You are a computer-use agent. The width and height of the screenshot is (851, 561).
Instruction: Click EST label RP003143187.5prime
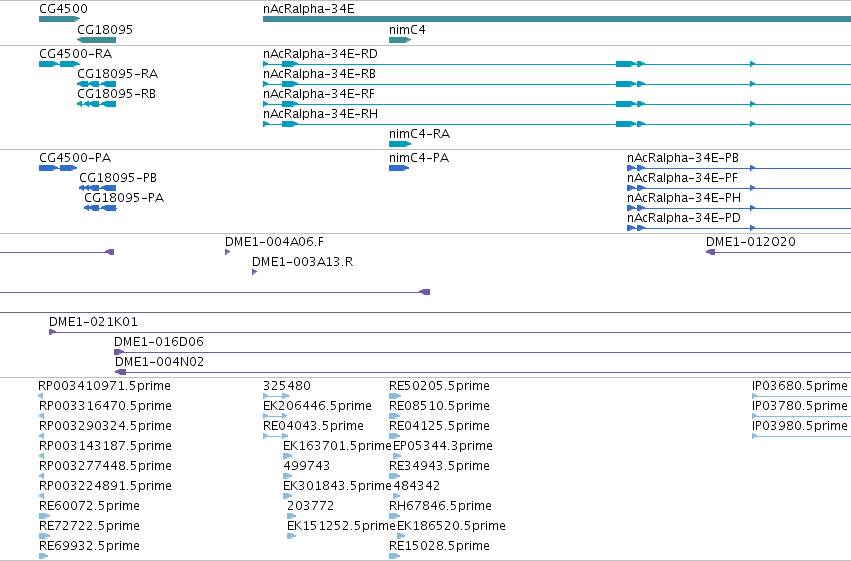[x=105, y=446]
